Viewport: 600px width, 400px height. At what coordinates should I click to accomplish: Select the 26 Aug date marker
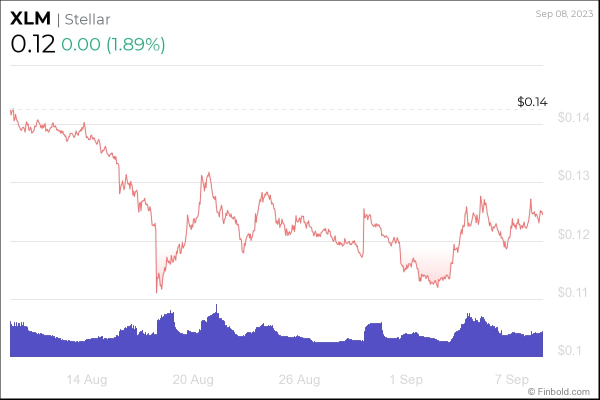click(x=301, y=380)
